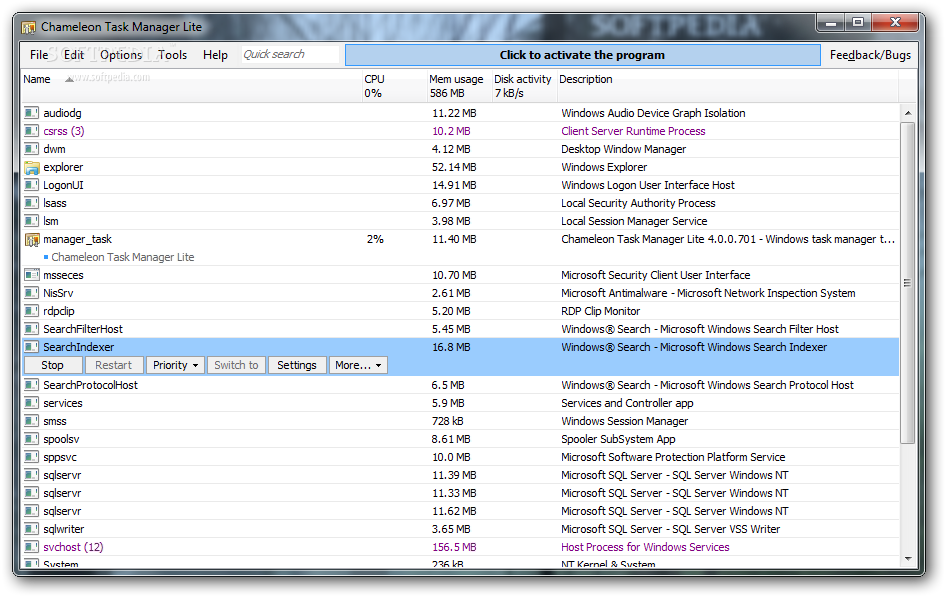Click the Chameleon Task Manager title bar icon
This screenshot has height=597, width=946.
point(28,27)
